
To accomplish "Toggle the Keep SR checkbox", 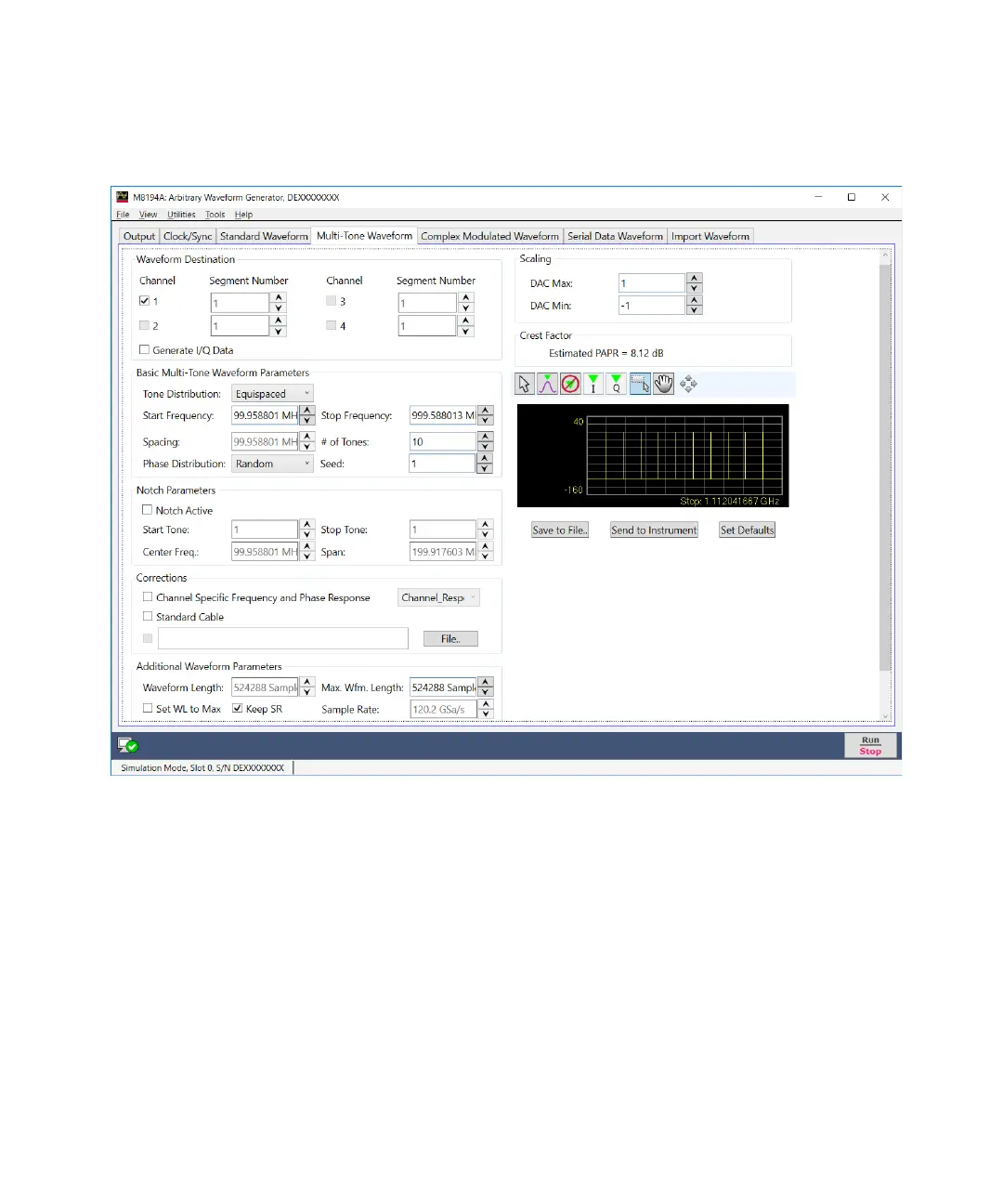I will point(237,708).
